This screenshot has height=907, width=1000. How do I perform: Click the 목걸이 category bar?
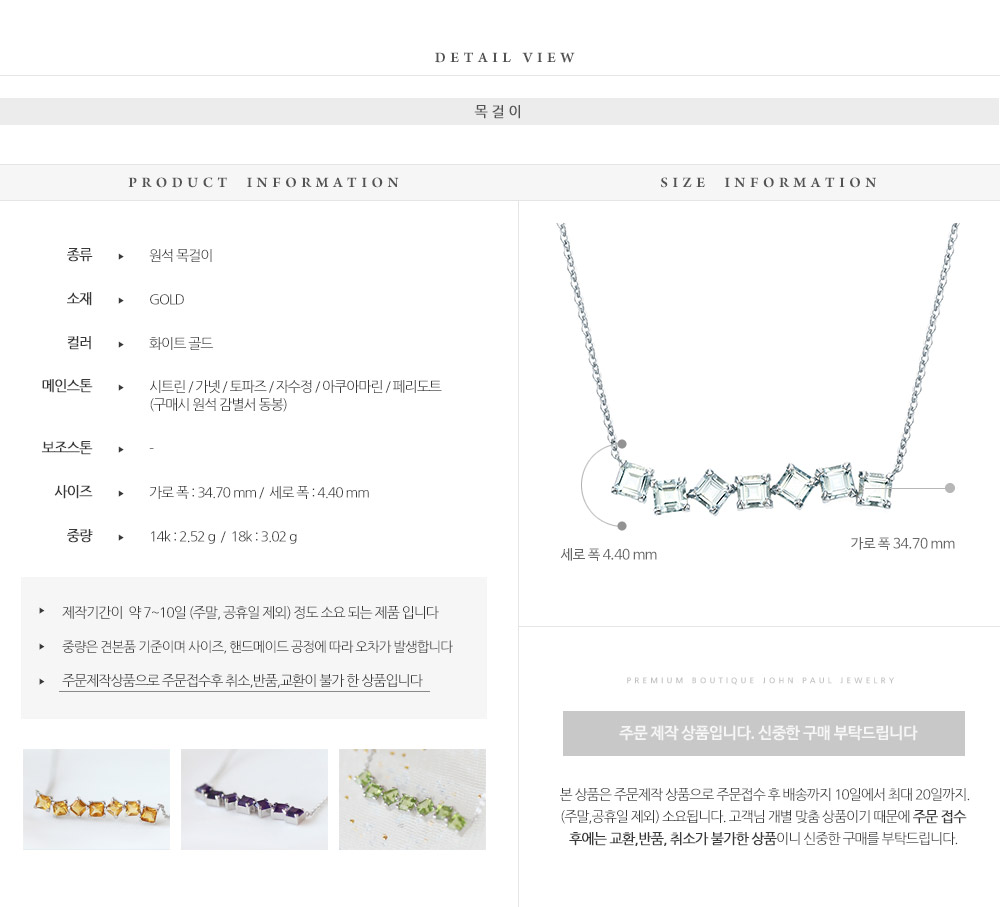click(x=499, y=112)
